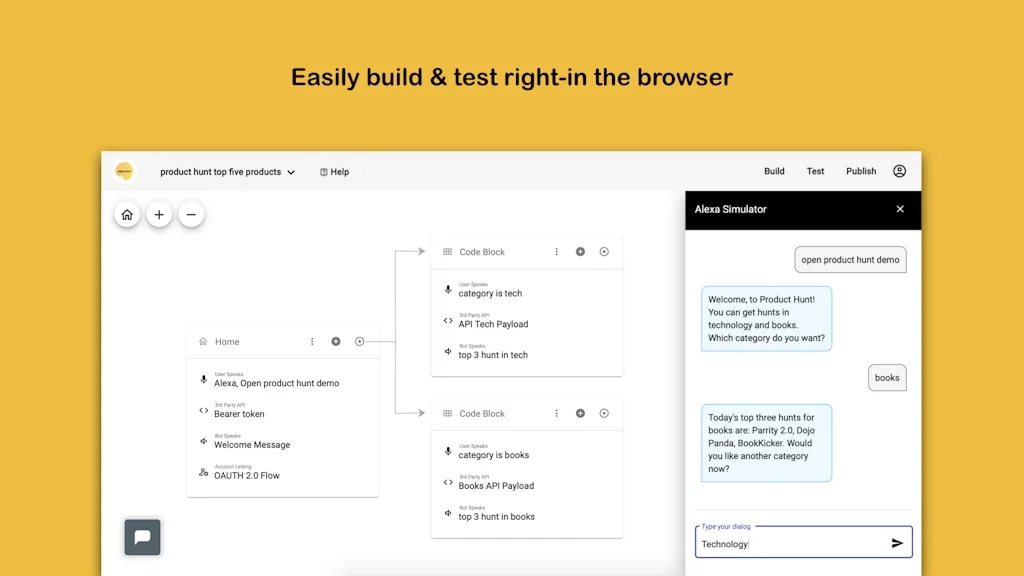Click the Publish button
This screenshot has width=1024, height=576.
[861, 171]
